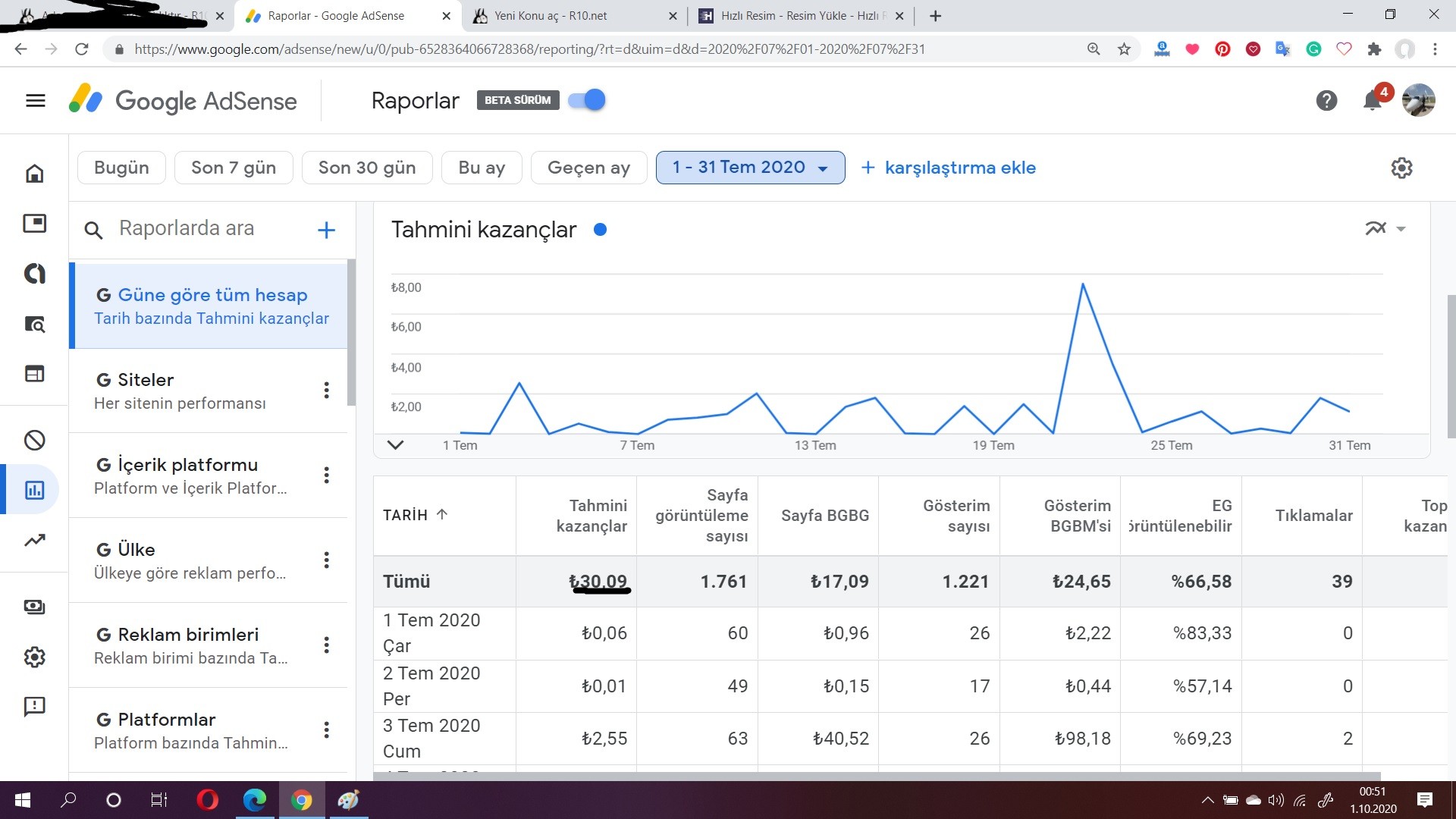Open the Payments icon in sidebar

(35, 607)
